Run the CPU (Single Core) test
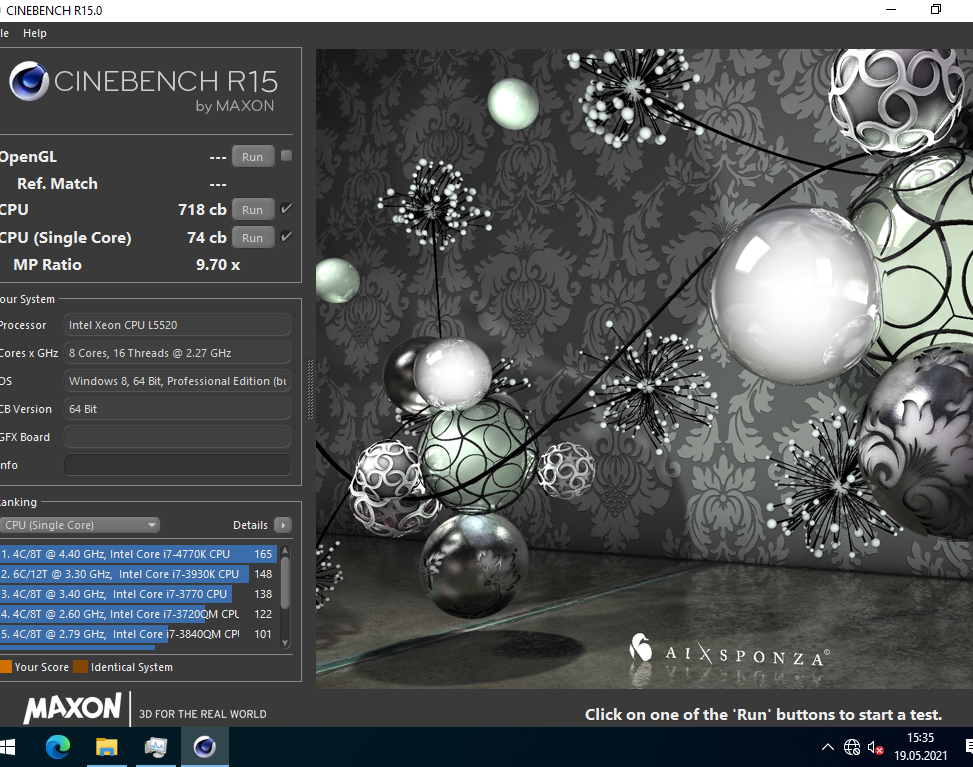The width and height of the screenshot is (973, 767). tap(253, 238)
